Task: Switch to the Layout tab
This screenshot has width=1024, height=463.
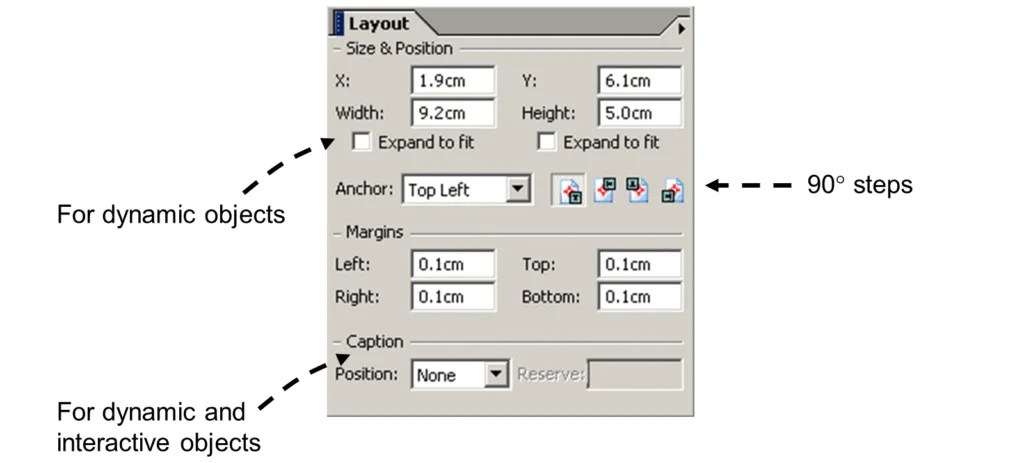Action: click(x=378, y=24)
